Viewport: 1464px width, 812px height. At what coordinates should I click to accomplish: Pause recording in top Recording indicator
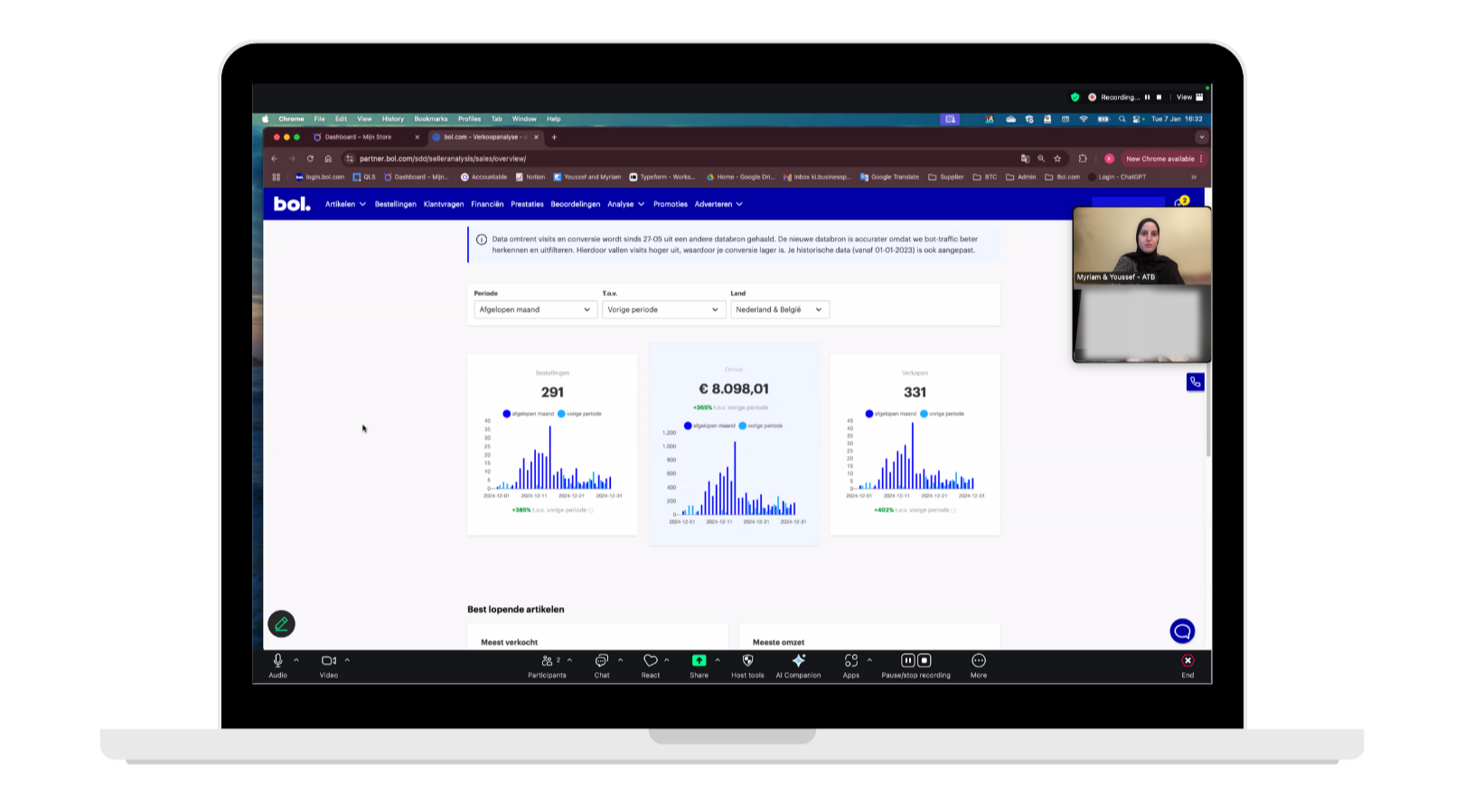[1148, 97]
